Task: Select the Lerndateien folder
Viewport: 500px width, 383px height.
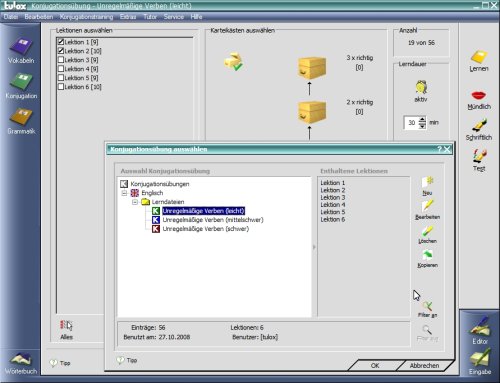Action: coord(168,202)
